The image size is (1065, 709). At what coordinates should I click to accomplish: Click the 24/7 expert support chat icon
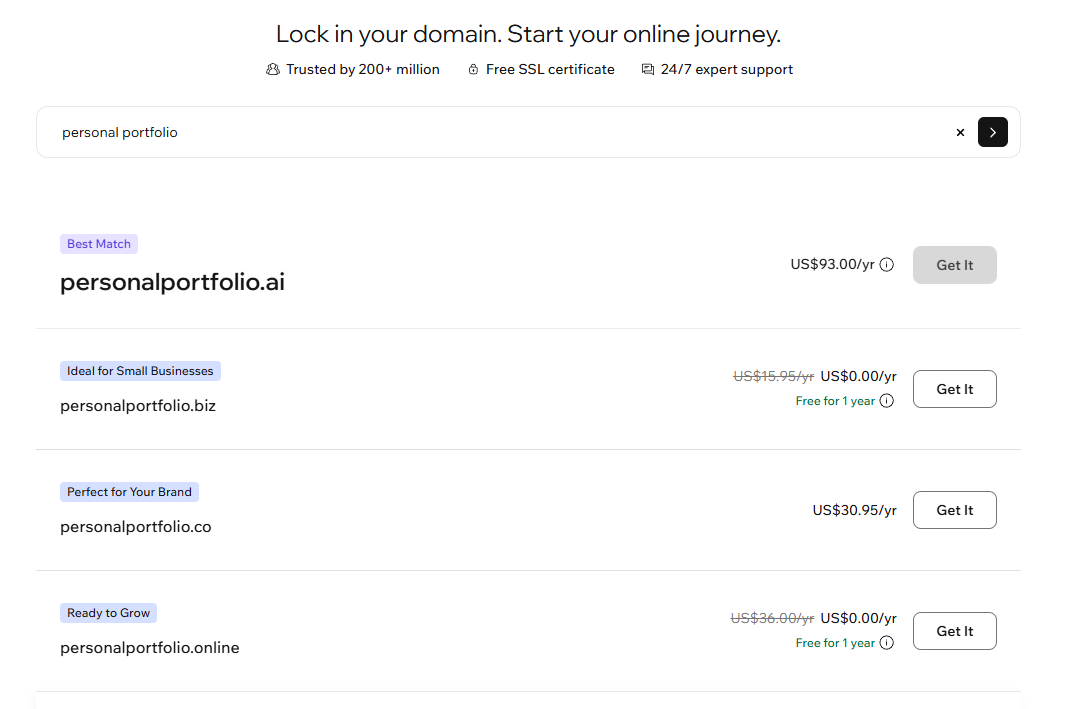648,69
